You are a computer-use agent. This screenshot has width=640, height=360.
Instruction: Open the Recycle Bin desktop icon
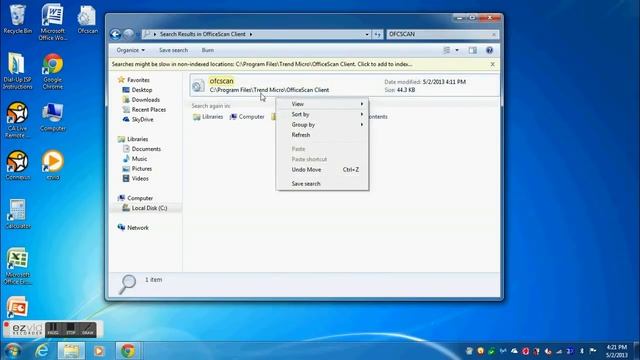[18, 20]
